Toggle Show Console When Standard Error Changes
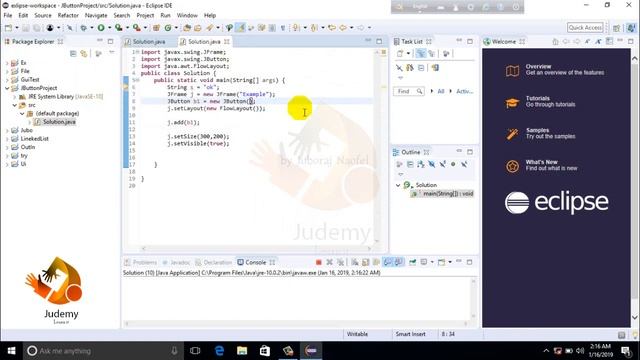This screenshot has width=640, height=360. pos(398,262)
